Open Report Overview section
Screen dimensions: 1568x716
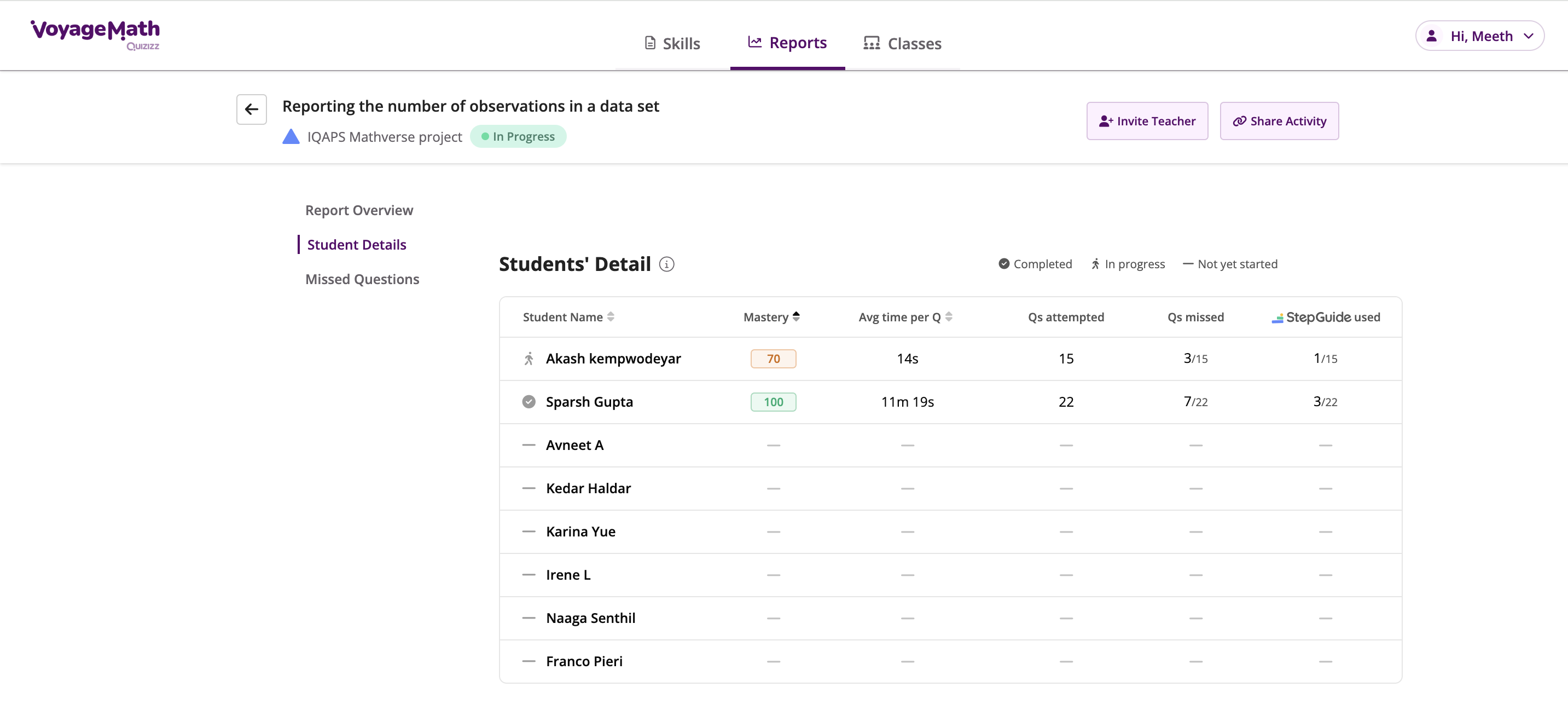[x=358, y=210]
